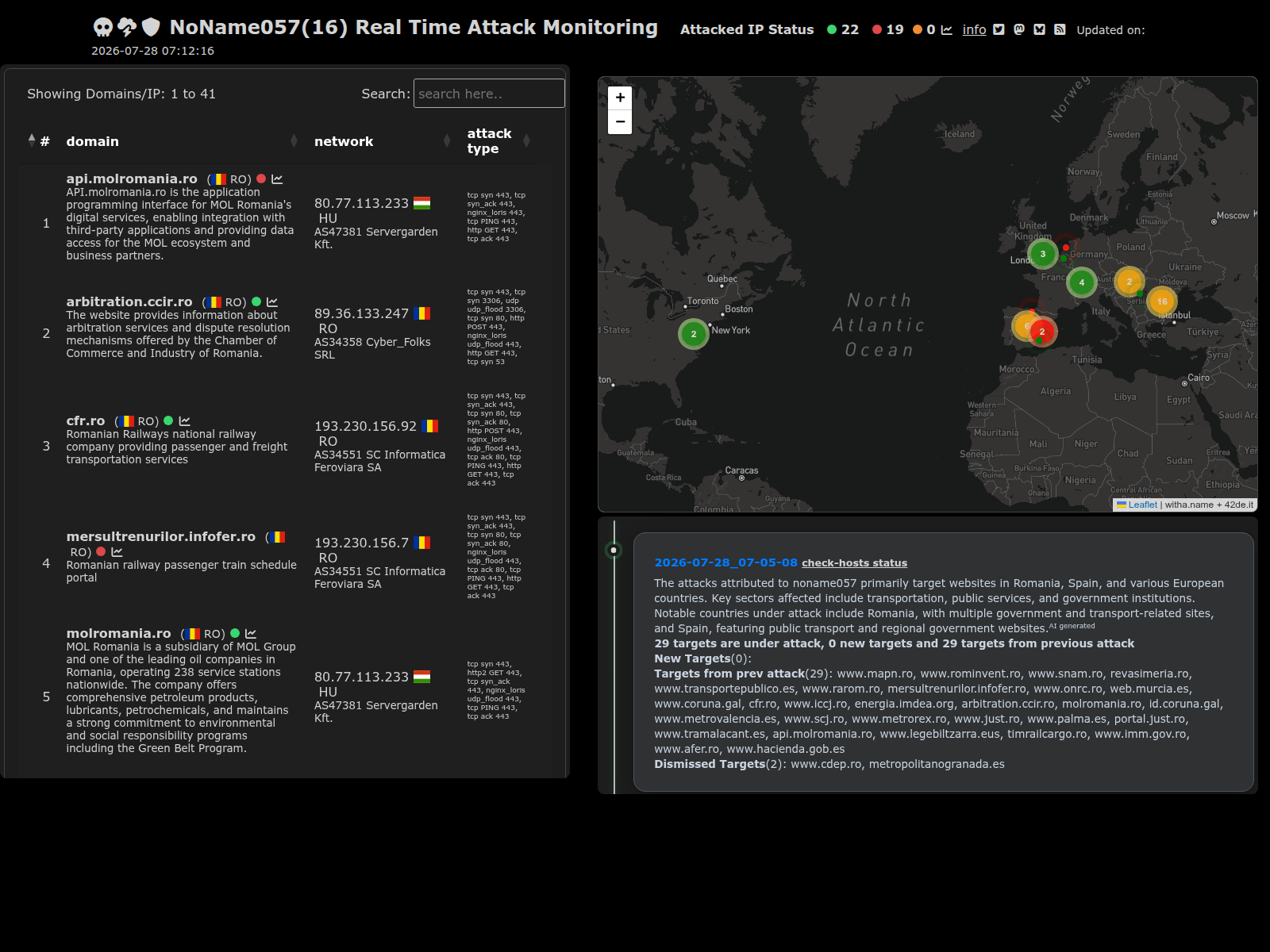The image size is (1270, 952).
Task: Click the red attacked IP count 19
Action: point(895,29)
